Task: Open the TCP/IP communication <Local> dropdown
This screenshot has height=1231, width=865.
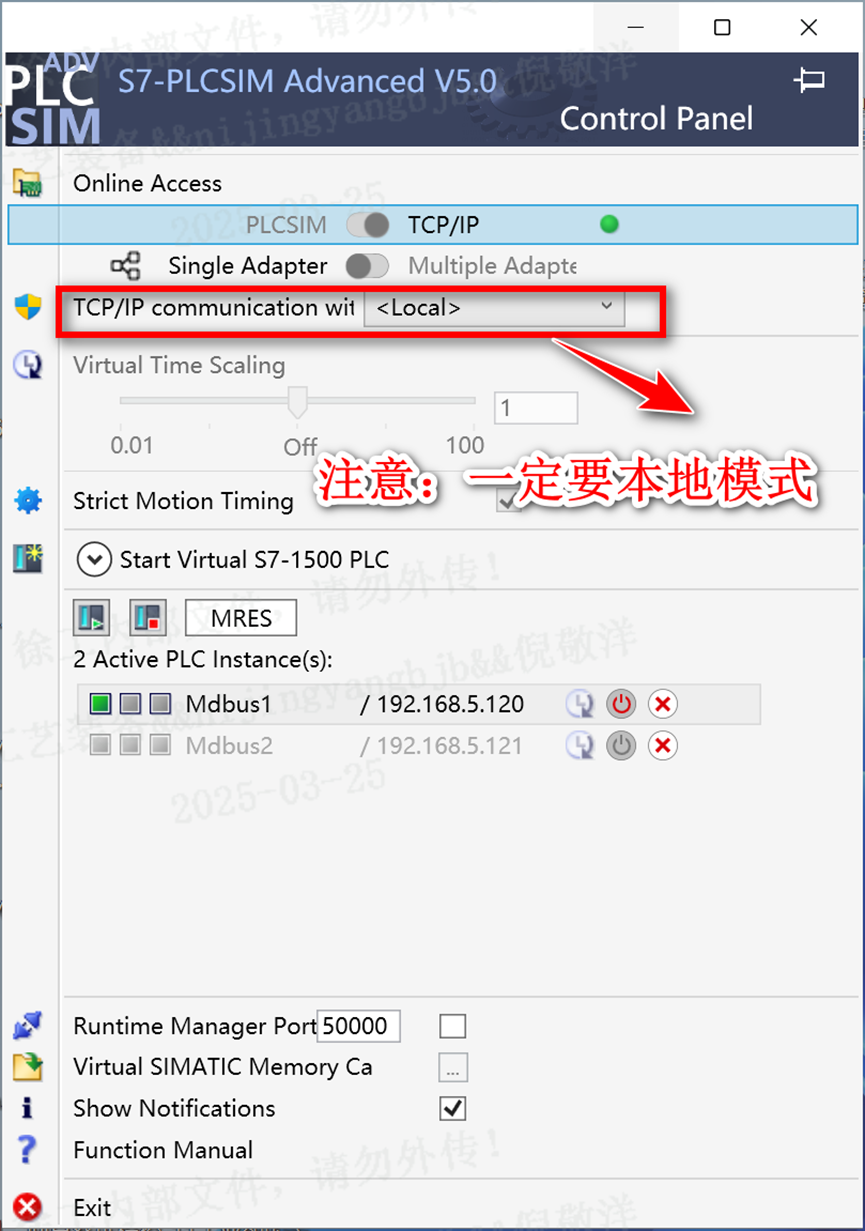Action: pyautogui.click(x=495, y=308)
